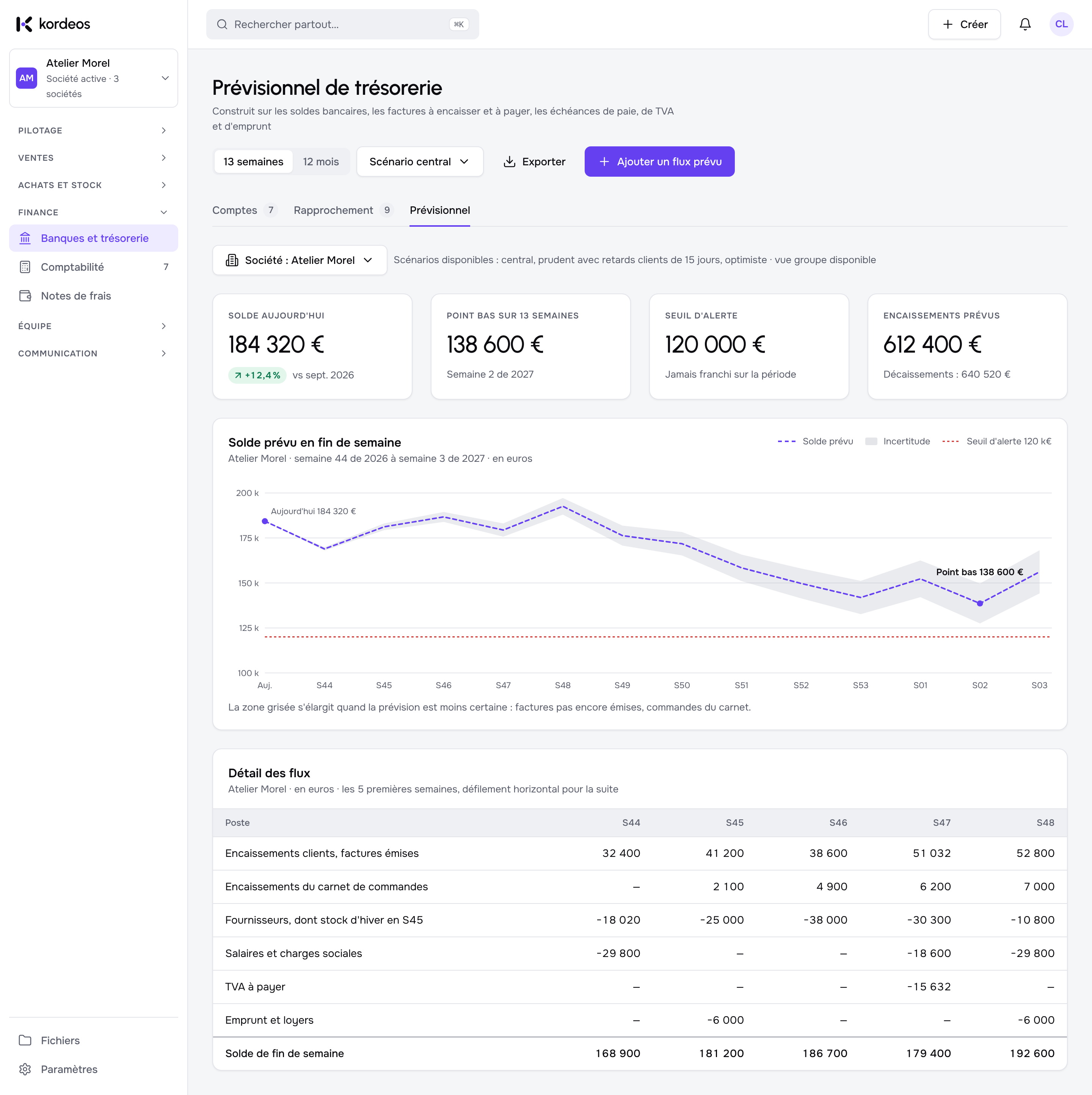Click the Rechercher partout search field
Screen dimensions: 1092x1095
coord(342,24)
